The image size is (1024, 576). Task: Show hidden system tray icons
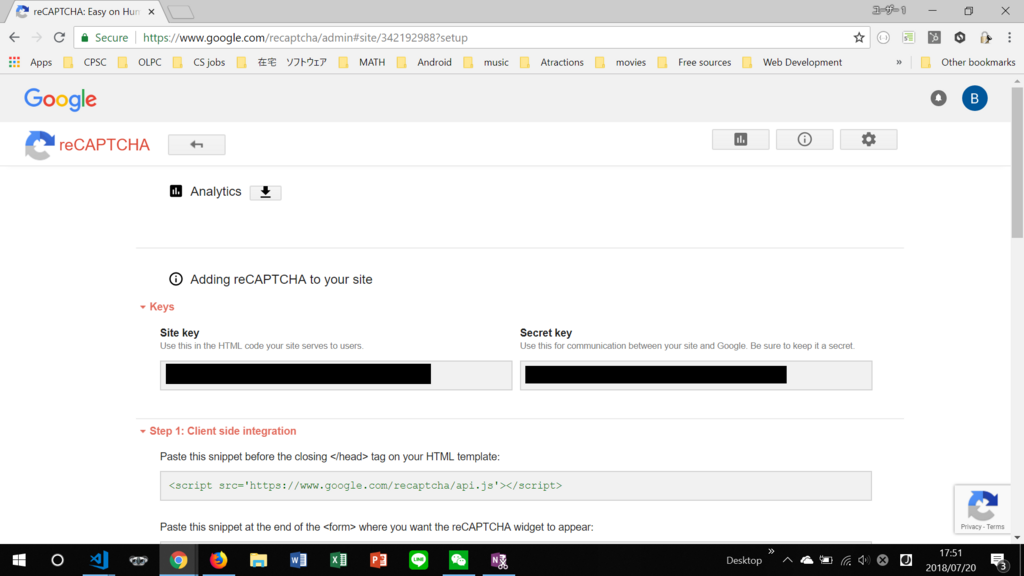click(788, 560)
